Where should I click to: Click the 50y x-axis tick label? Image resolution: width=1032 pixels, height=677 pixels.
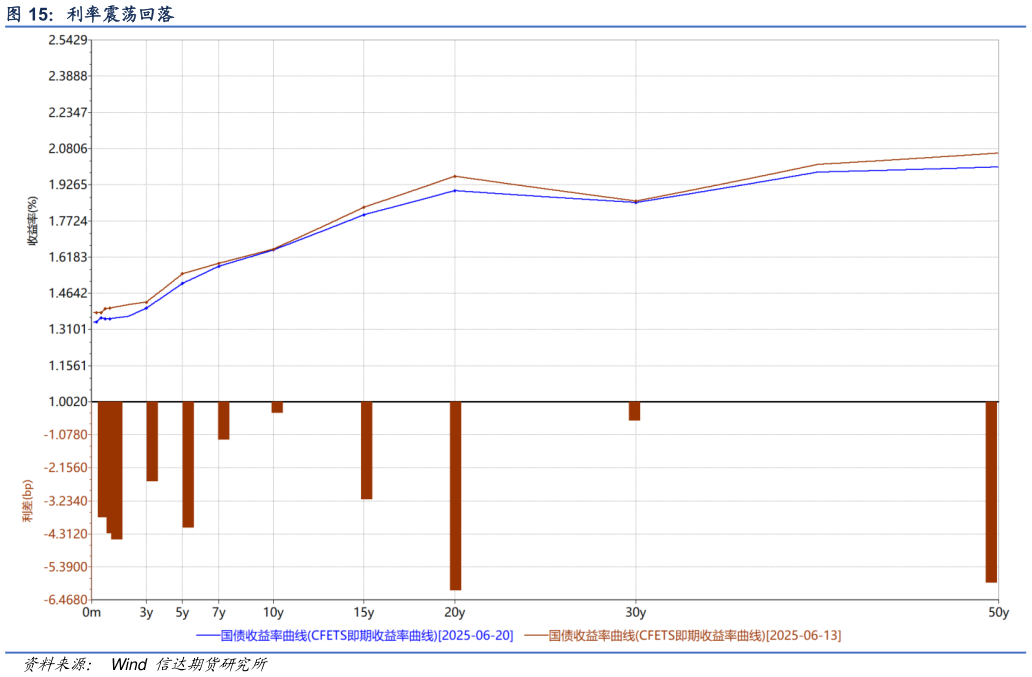[x=997, y=612]
